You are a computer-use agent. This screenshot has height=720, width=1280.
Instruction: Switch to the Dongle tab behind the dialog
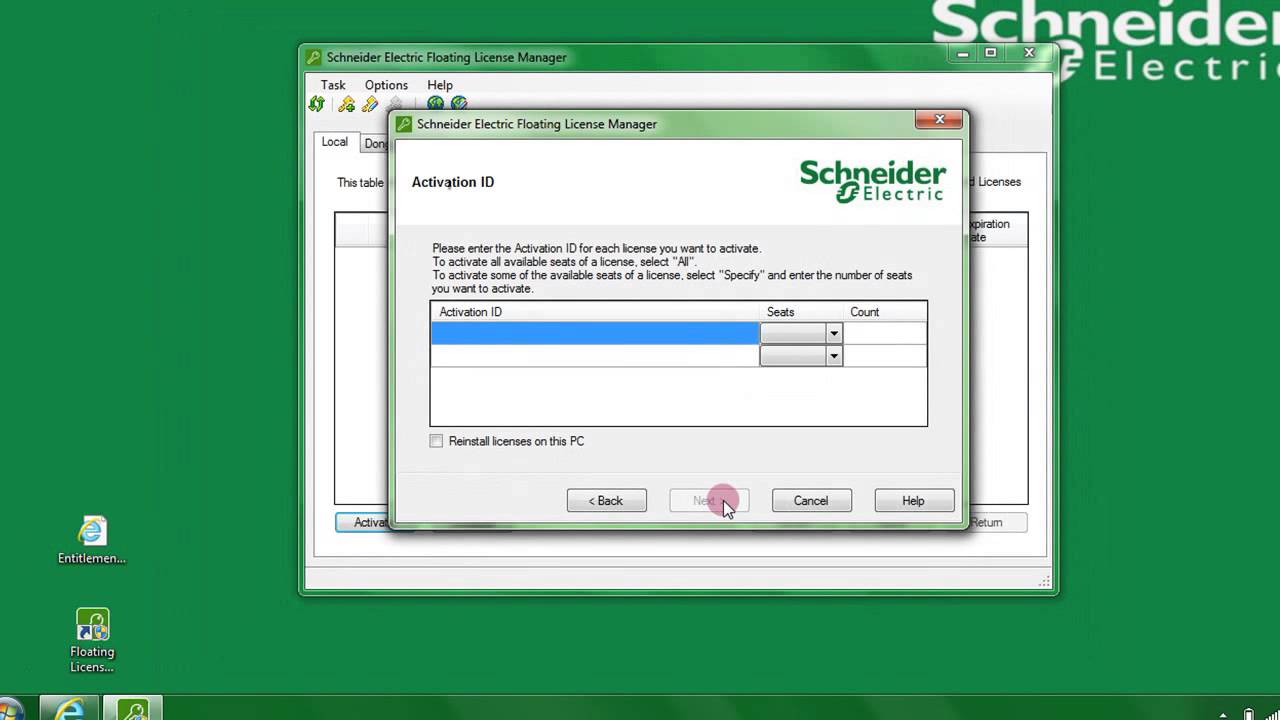click(x=376, y=144)
